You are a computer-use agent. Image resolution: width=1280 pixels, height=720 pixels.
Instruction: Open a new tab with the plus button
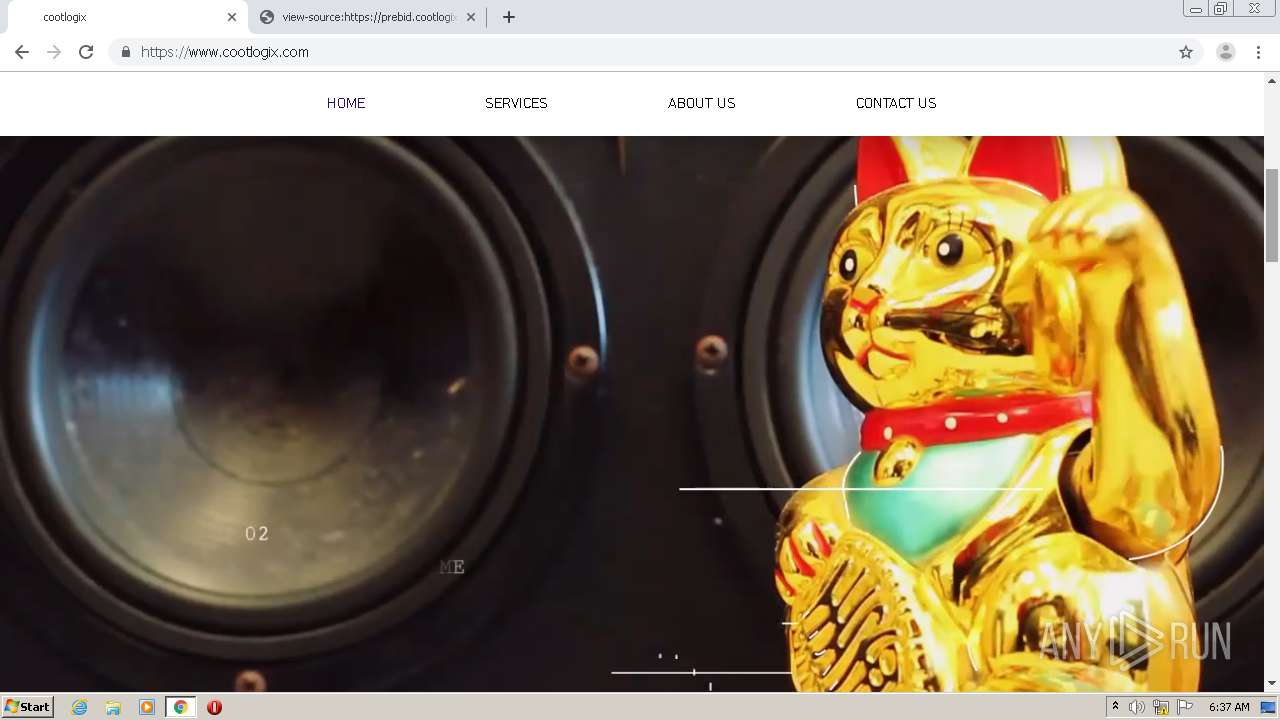click(x=508, y=17)
